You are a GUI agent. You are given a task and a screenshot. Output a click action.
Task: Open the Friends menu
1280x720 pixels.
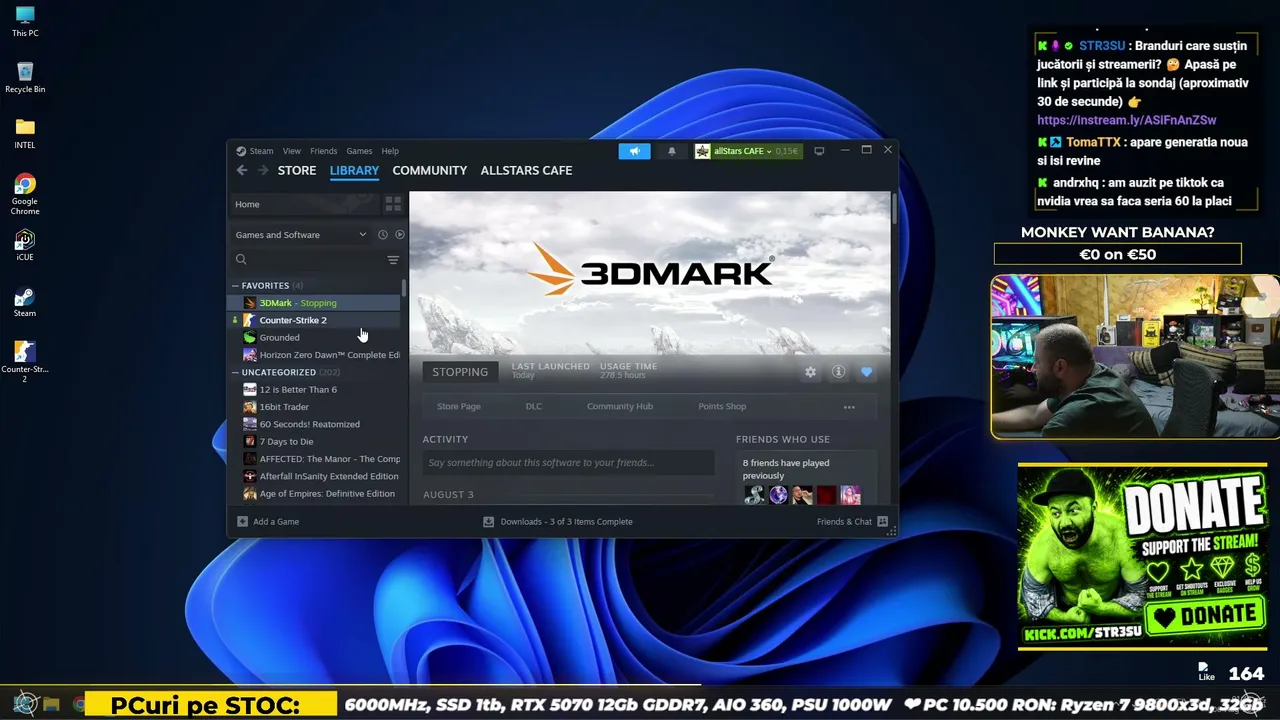pyautogui.click(x=324, y=151)
